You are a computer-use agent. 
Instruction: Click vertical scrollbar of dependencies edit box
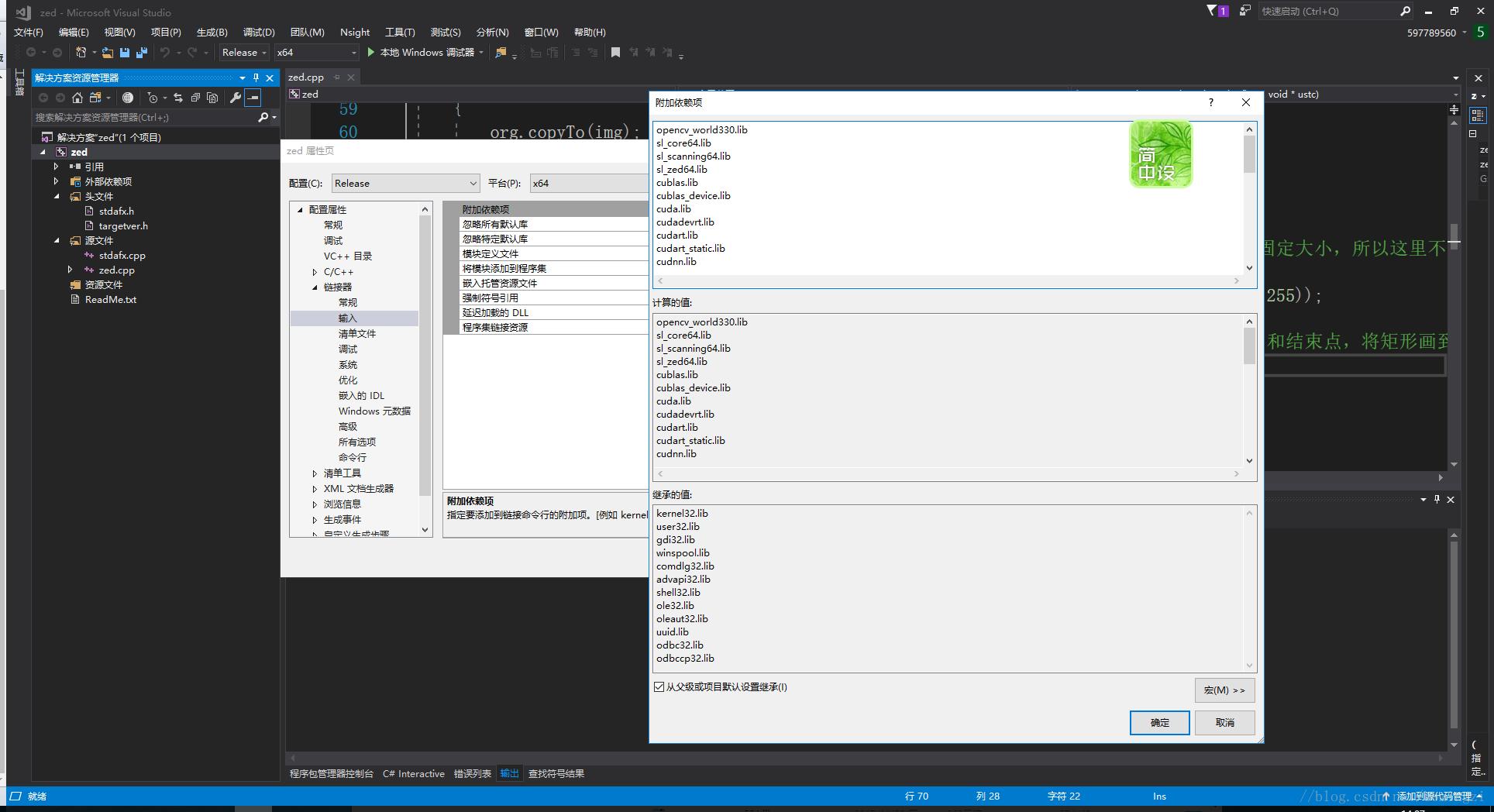(x=1249, y=198)
